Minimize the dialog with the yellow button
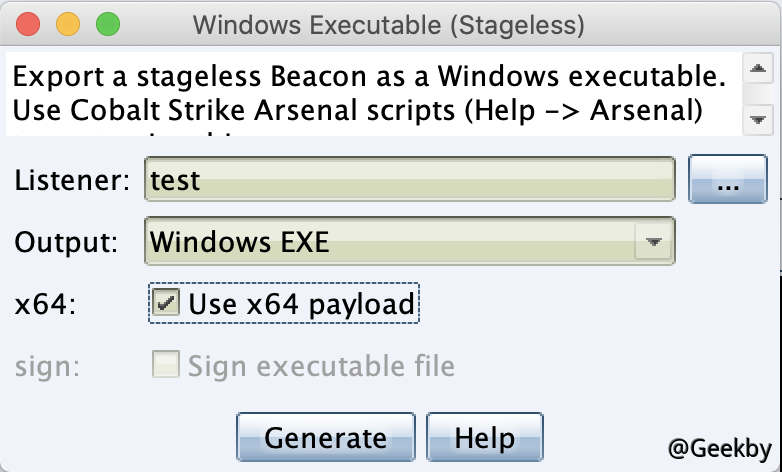This screenshot has height=472, width=782. (68, 24)
